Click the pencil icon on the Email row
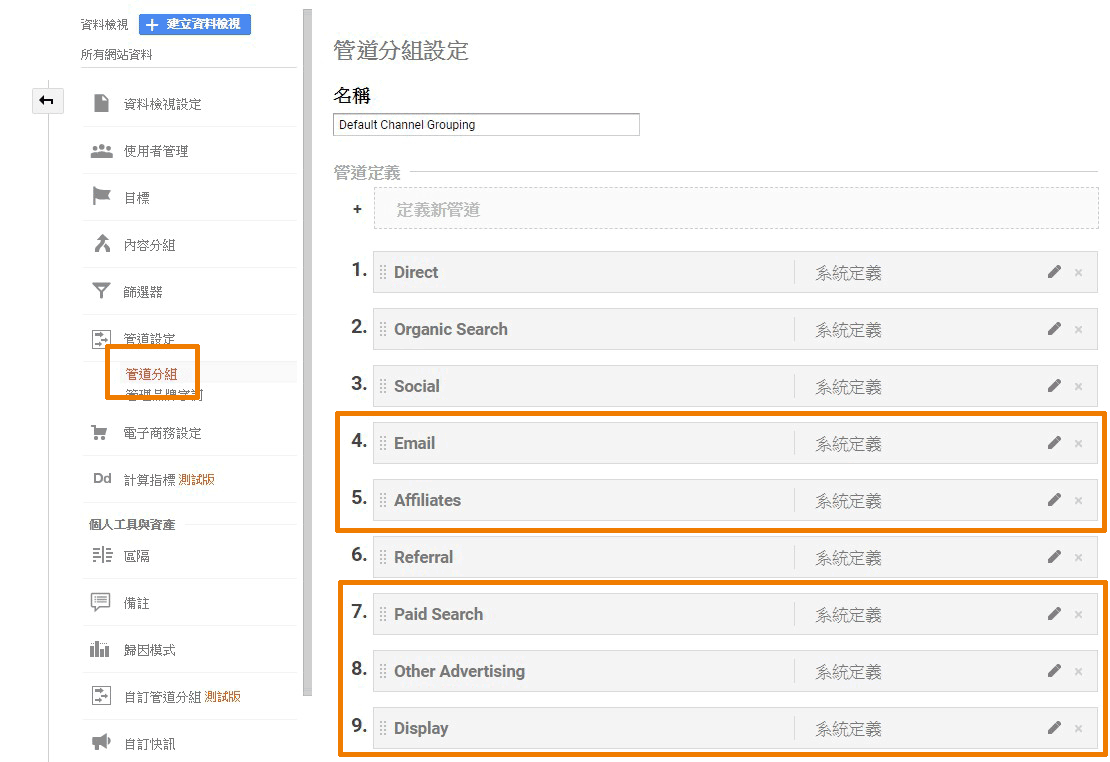 1053,443
